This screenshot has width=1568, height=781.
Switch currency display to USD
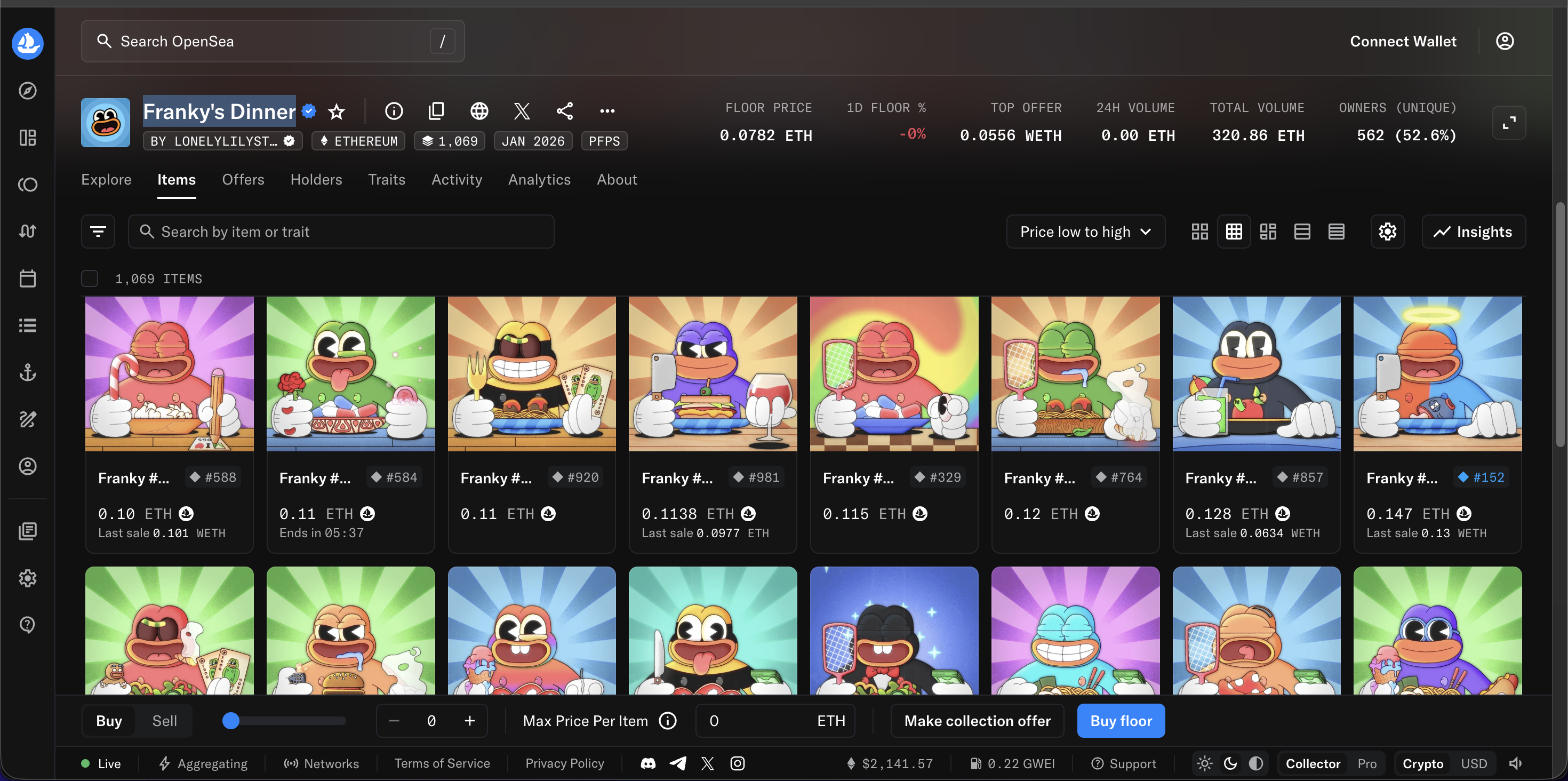tap(1474, 763)
